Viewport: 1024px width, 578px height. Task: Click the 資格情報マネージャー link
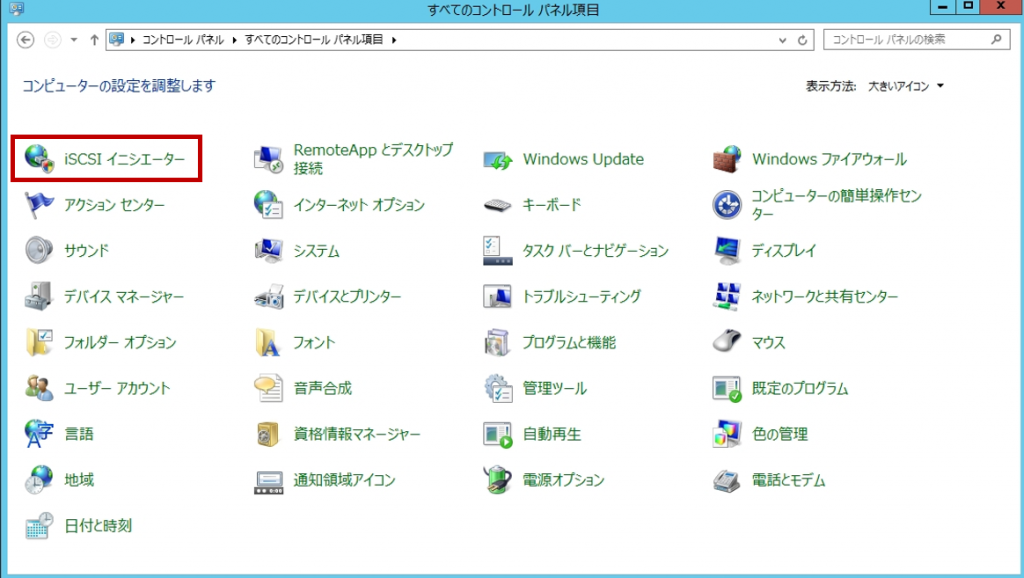[357, 434]
